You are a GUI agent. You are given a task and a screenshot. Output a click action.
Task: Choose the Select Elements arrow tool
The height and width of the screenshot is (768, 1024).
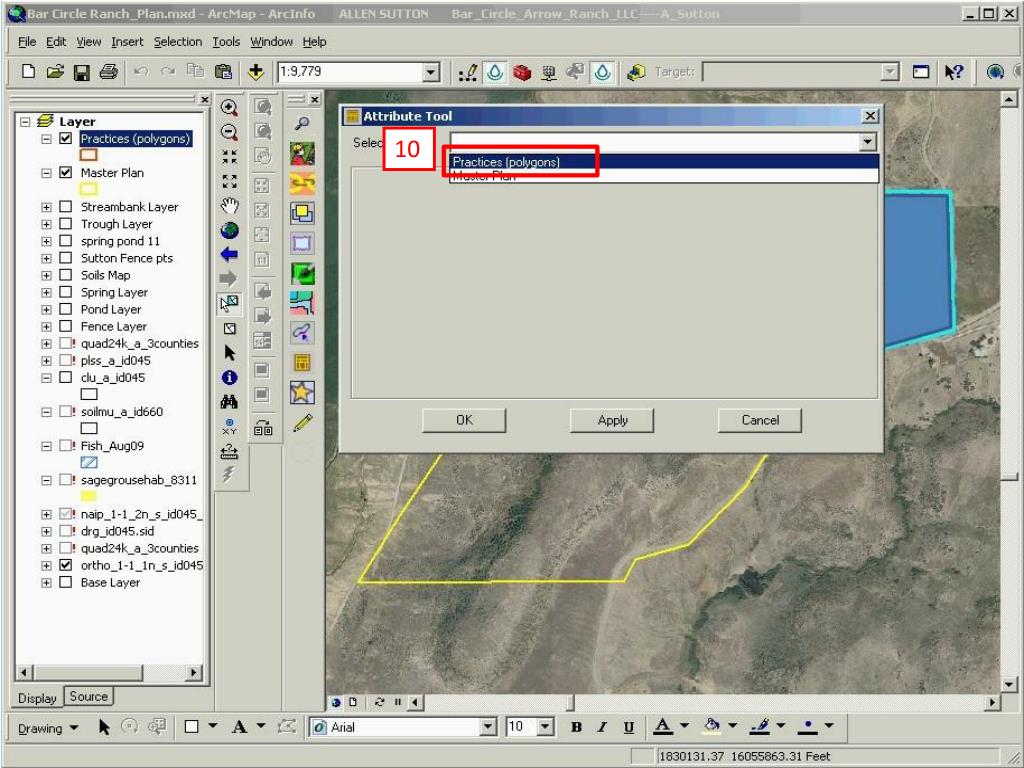[229, 353]
